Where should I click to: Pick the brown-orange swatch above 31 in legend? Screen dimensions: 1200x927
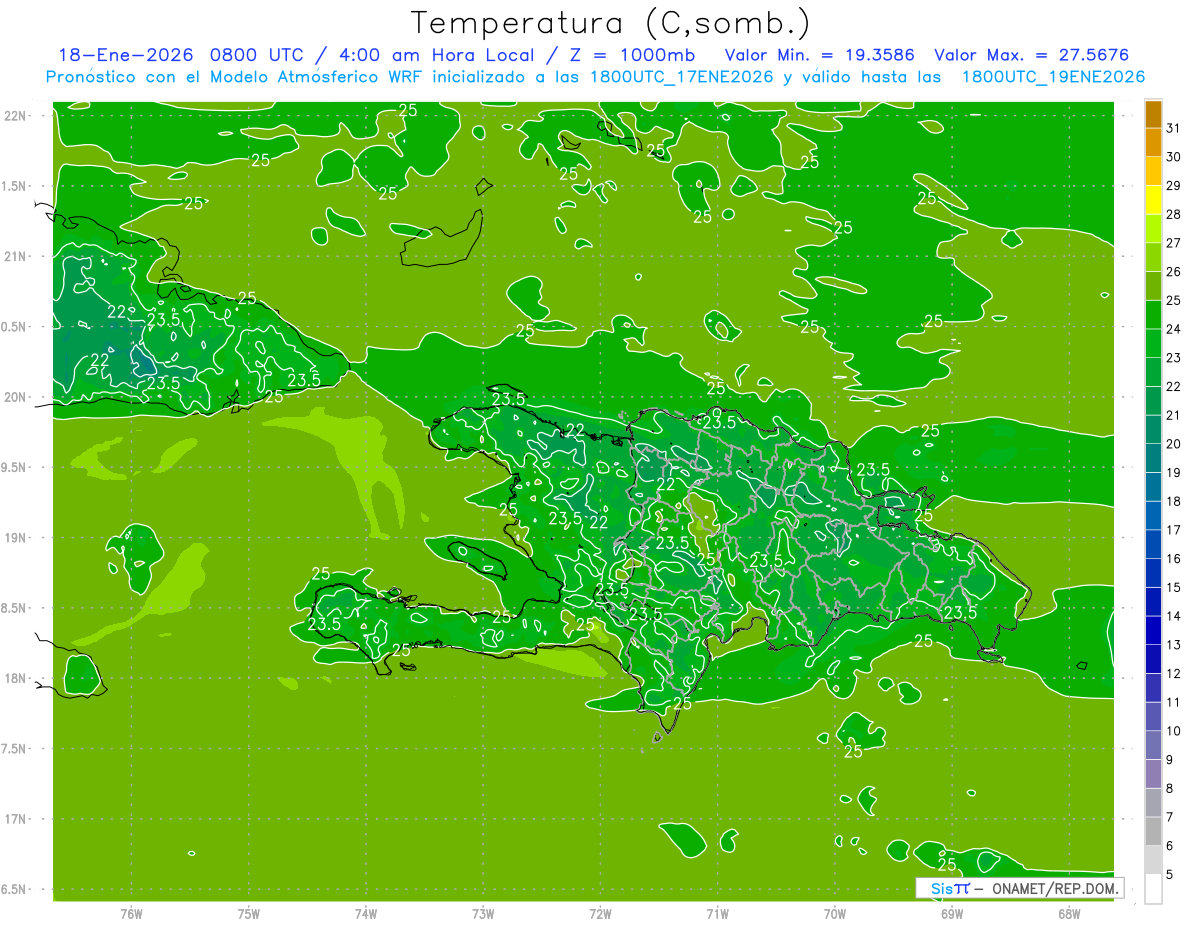[1153, 114]
